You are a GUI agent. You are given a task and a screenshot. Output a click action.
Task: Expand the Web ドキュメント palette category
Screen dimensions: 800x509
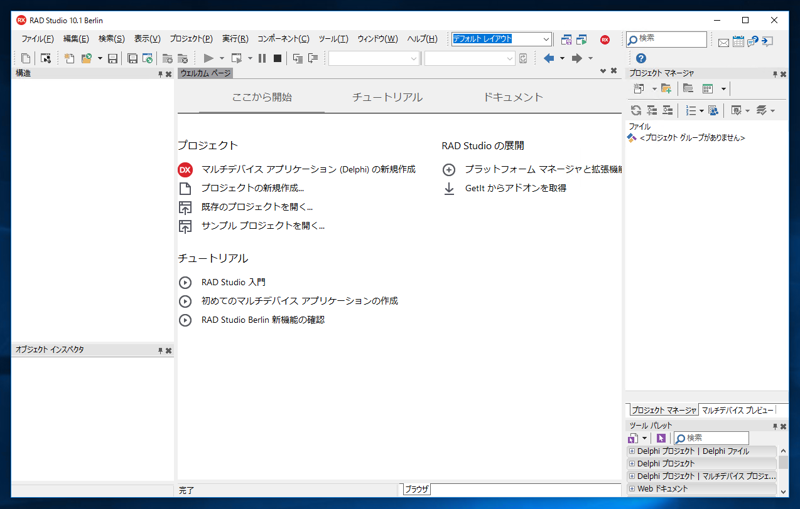tap(632, 489)
